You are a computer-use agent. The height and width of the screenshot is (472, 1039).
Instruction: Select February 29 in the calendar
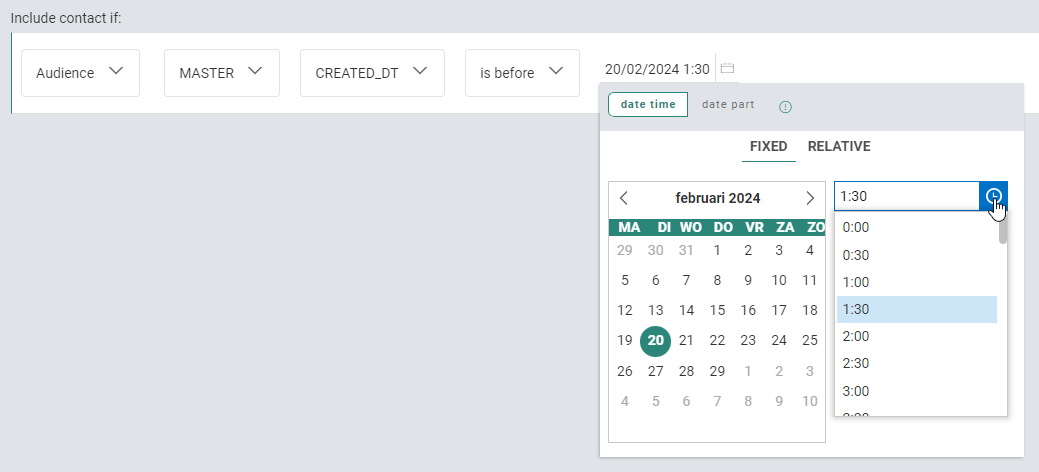[717, 371]
